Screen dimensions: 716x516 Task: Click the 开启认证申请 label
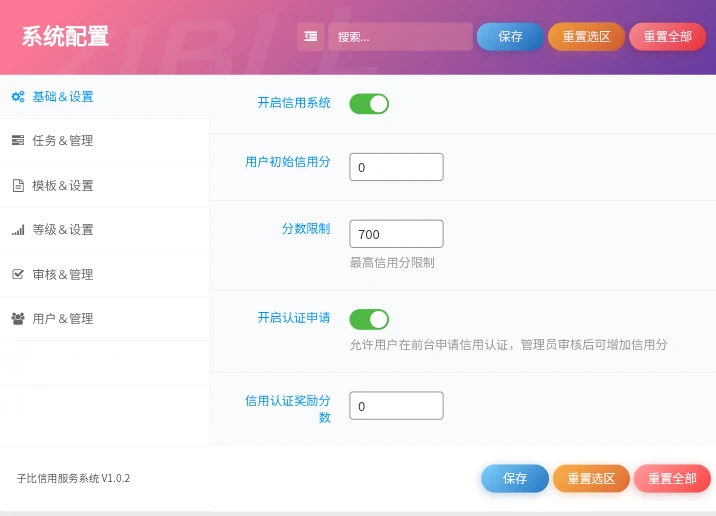coord(294,317)
